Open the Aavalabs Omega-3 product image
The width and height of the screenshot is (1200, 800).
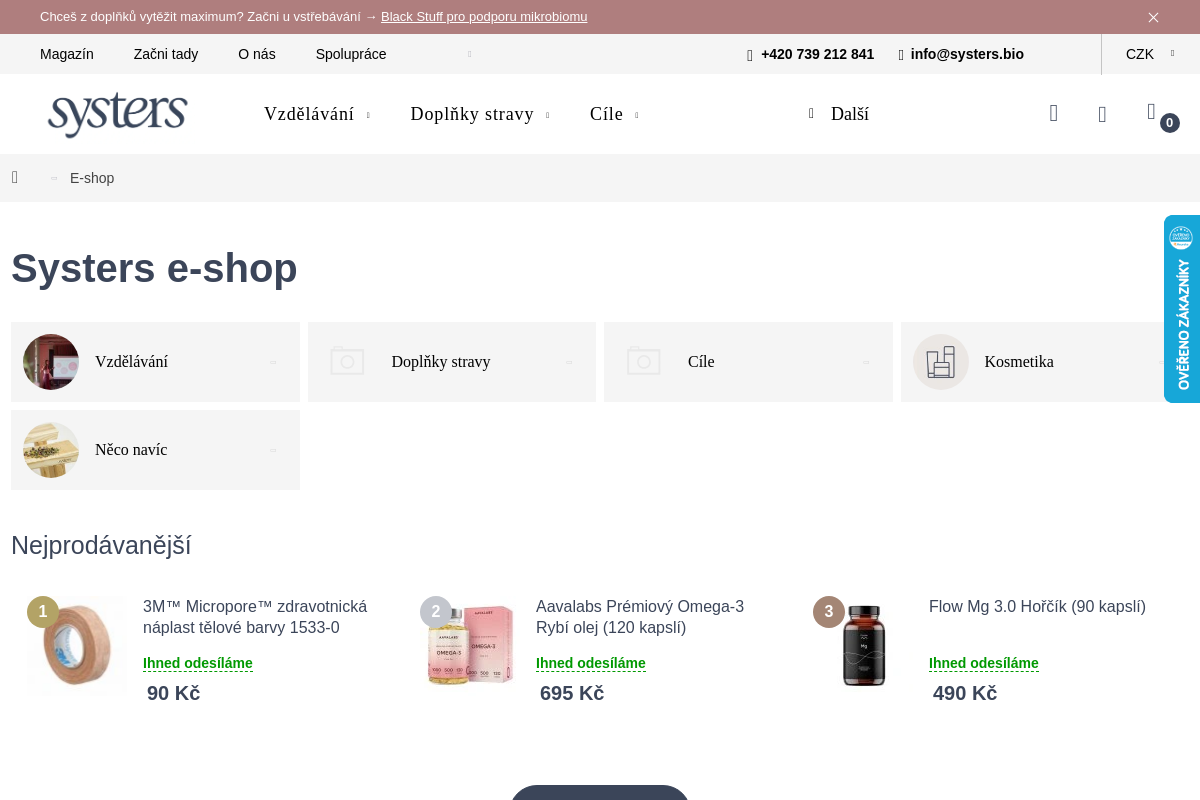[470, 646]
